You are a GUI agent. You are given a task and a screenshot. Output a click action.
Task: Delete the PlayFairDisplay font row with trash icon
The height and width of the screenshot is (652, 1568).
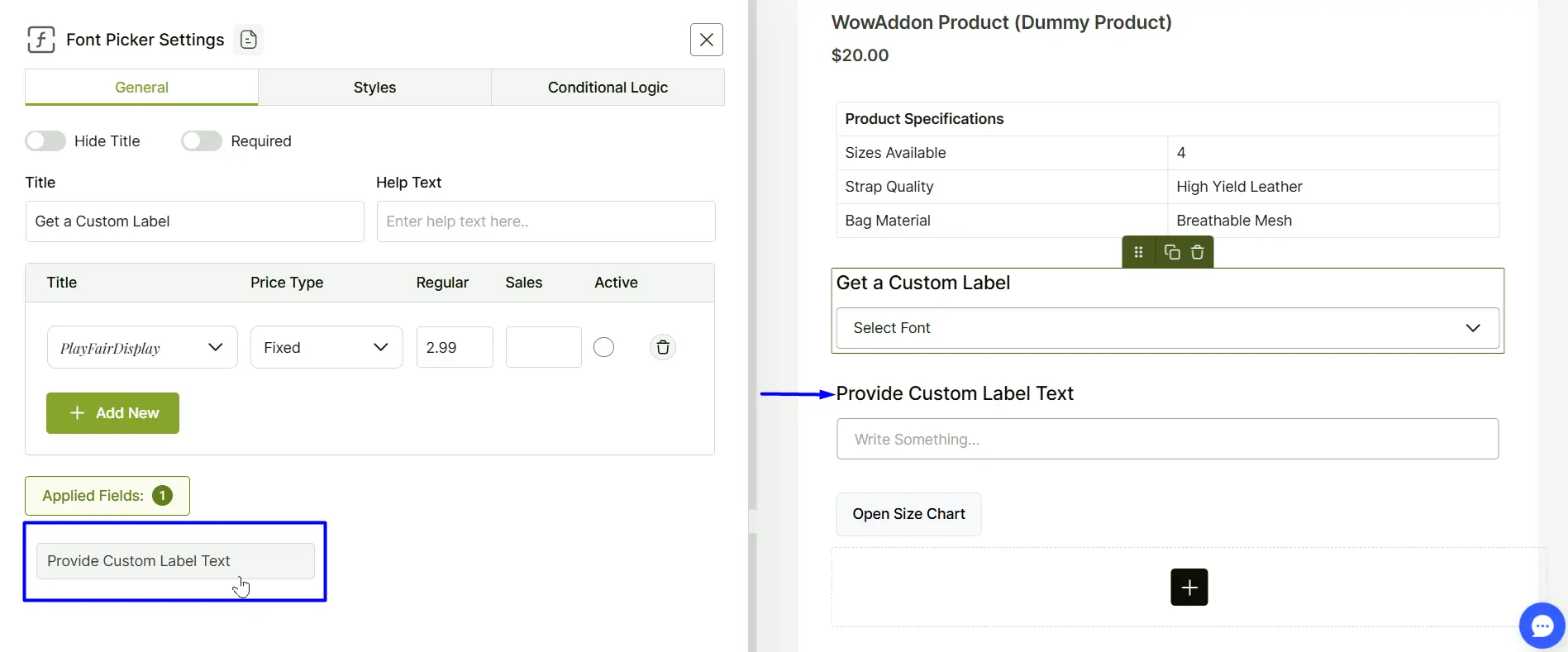663,347
